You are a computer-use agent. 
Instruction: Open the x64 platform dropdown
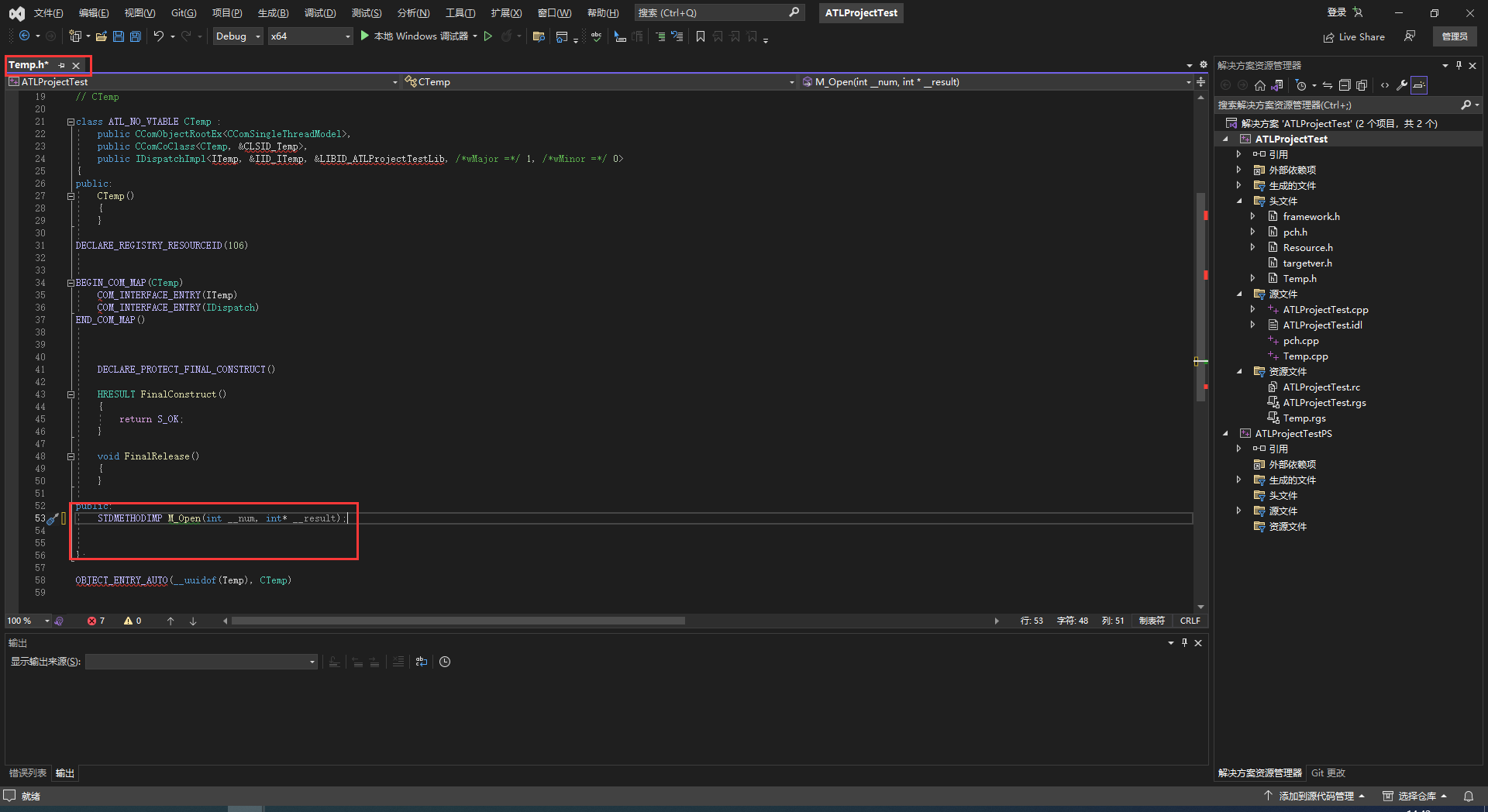point(310,36)
